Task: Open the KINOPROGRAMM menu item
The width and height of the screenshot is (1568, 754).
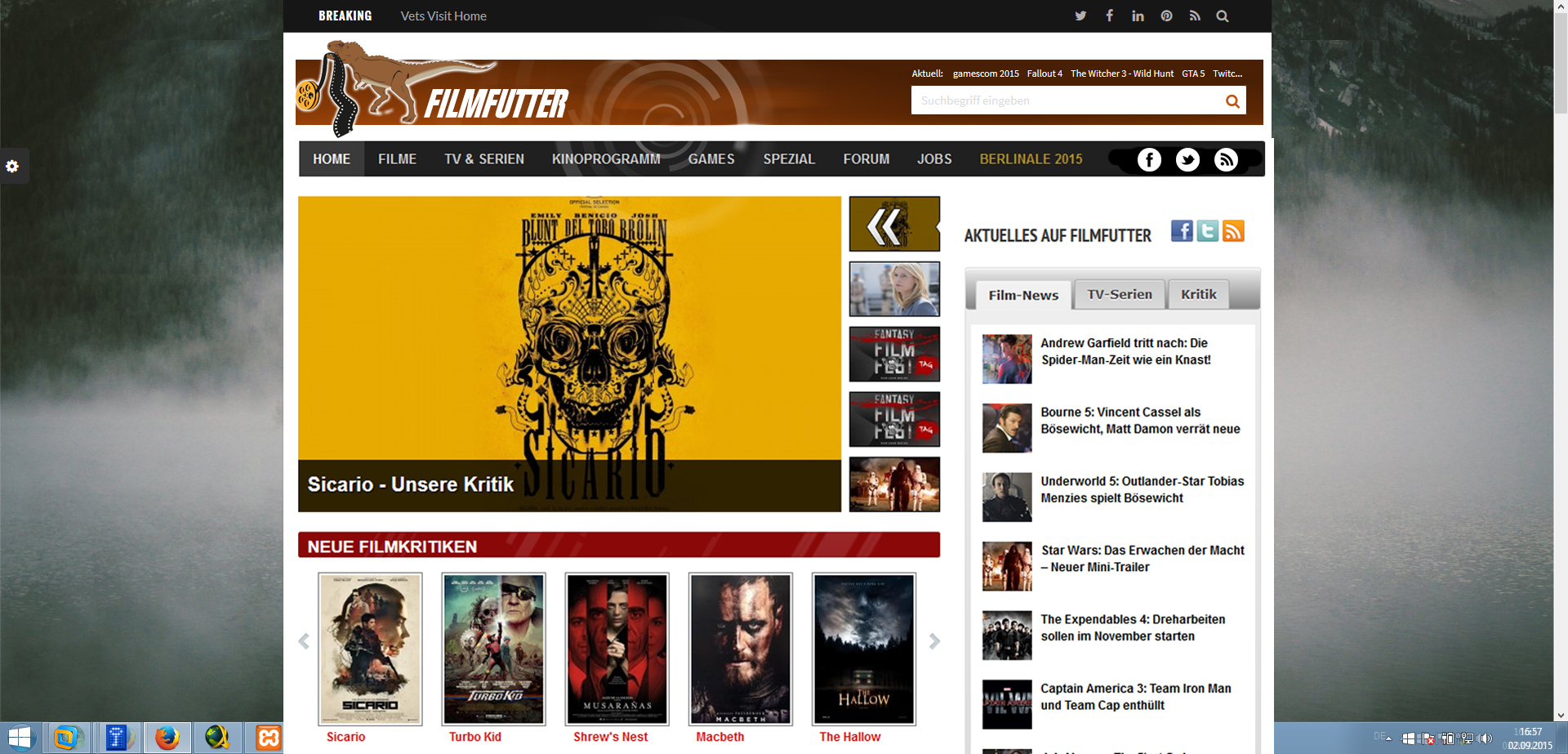Action: tap(605, 159)
